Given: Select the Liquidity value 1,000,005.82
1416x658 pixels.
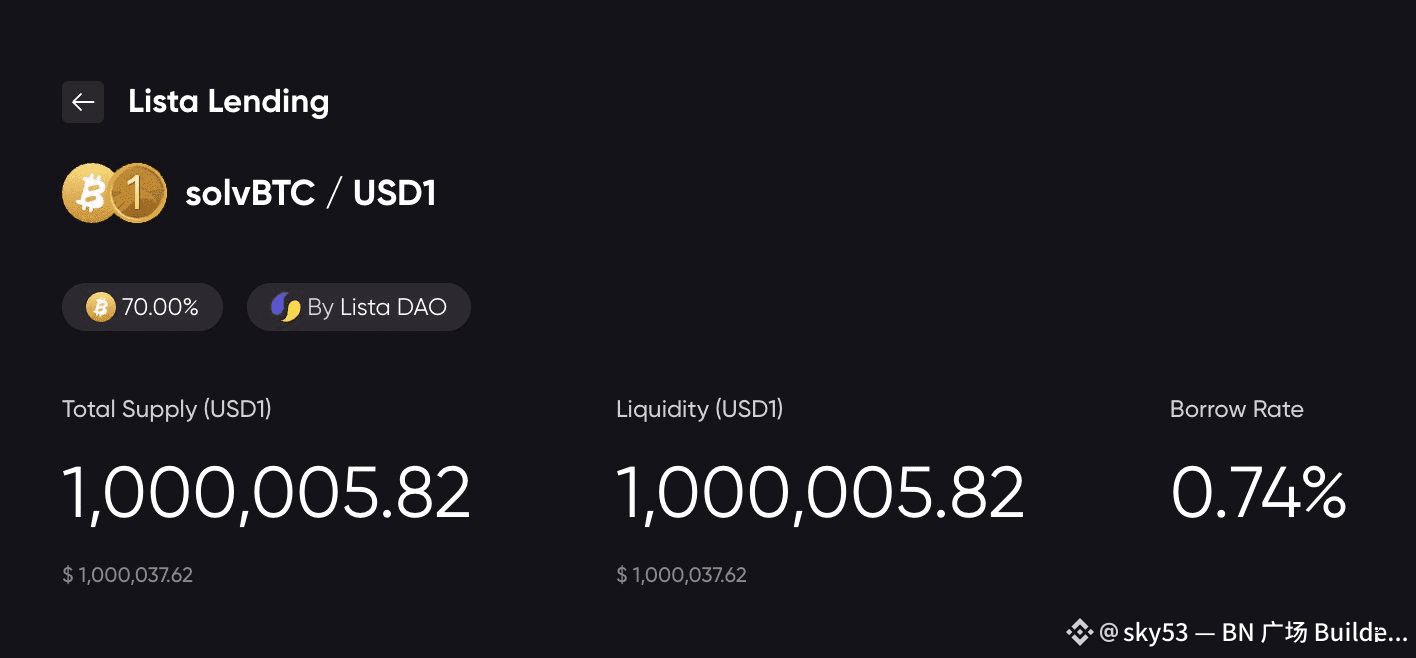Looking at the screenshot, I should pos(820,493).
